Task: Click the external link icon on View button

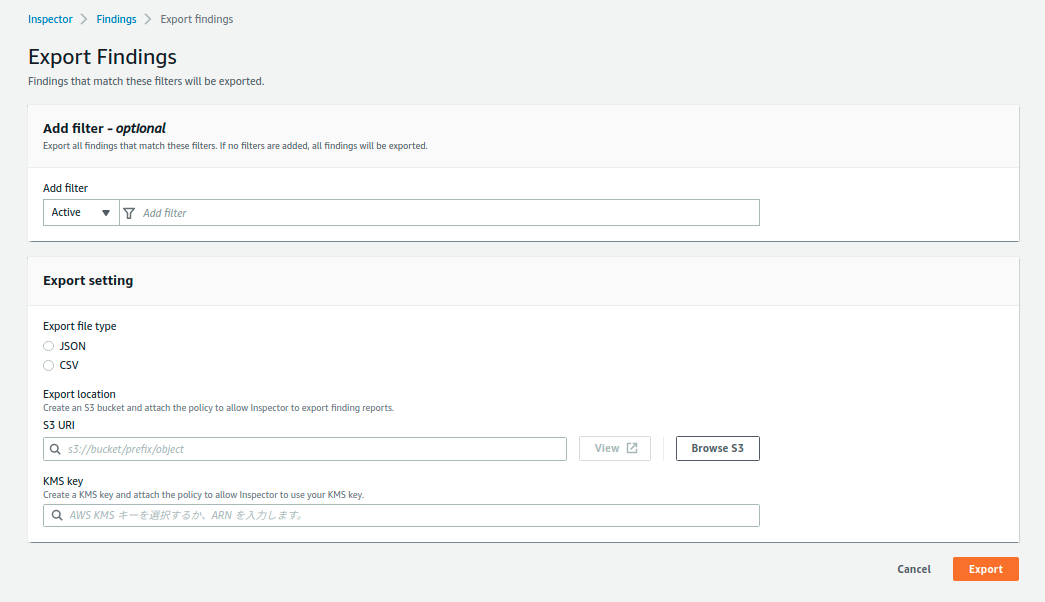Action: [632, 448]
